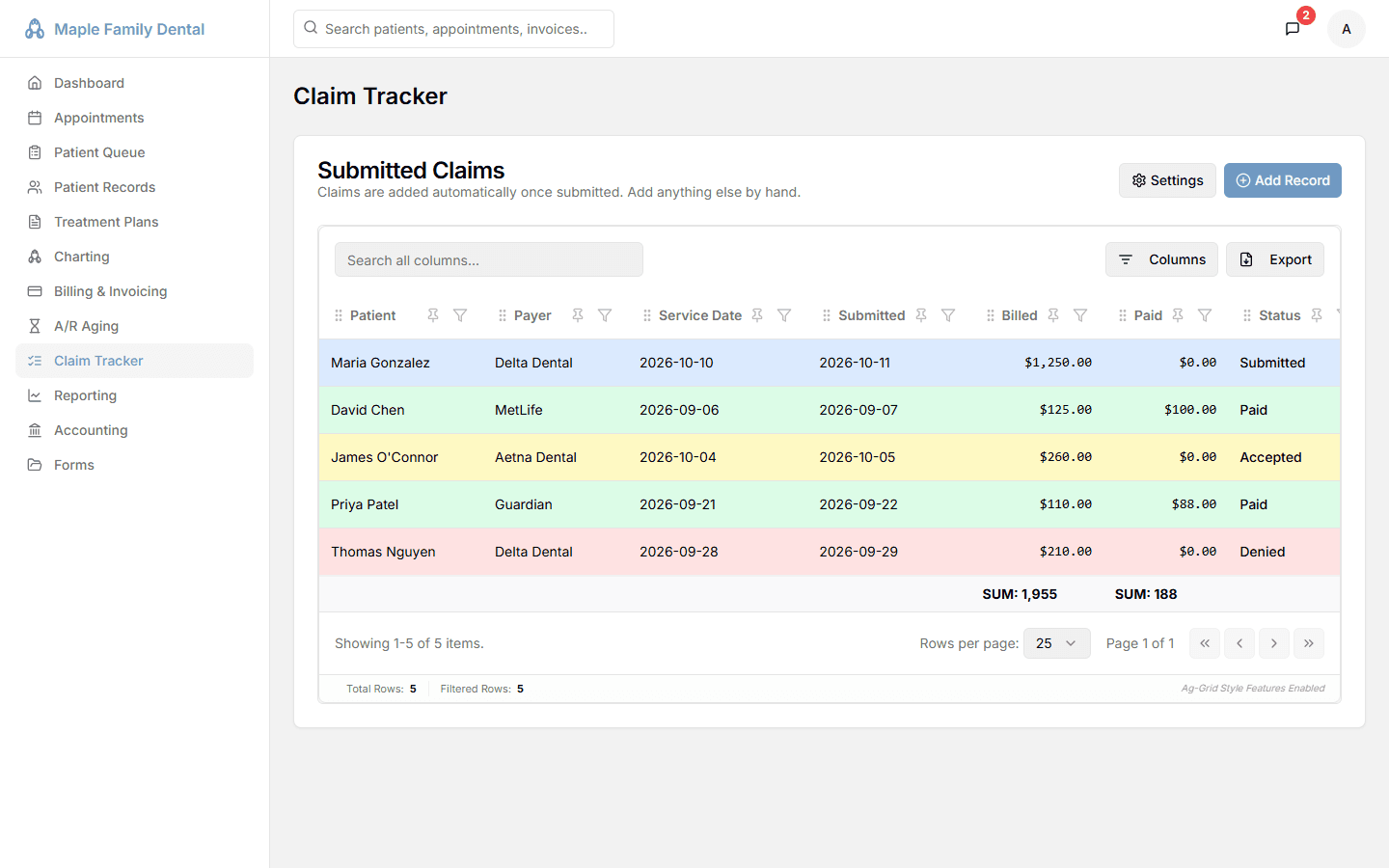Focus the global patient search field
This screenshot has height=868, width=1389.
click(x=453, y=29)
